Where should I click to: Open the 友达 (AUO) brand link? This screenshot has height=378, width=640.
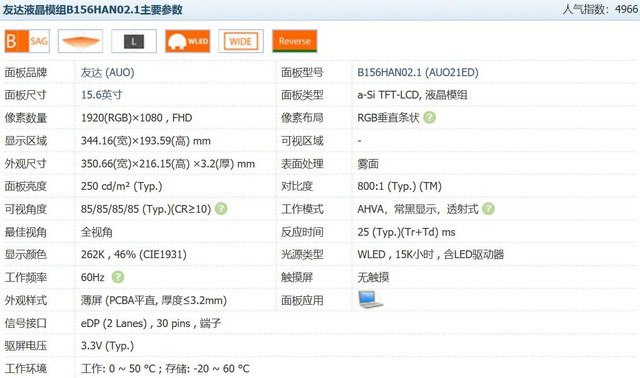click(107, 73)
